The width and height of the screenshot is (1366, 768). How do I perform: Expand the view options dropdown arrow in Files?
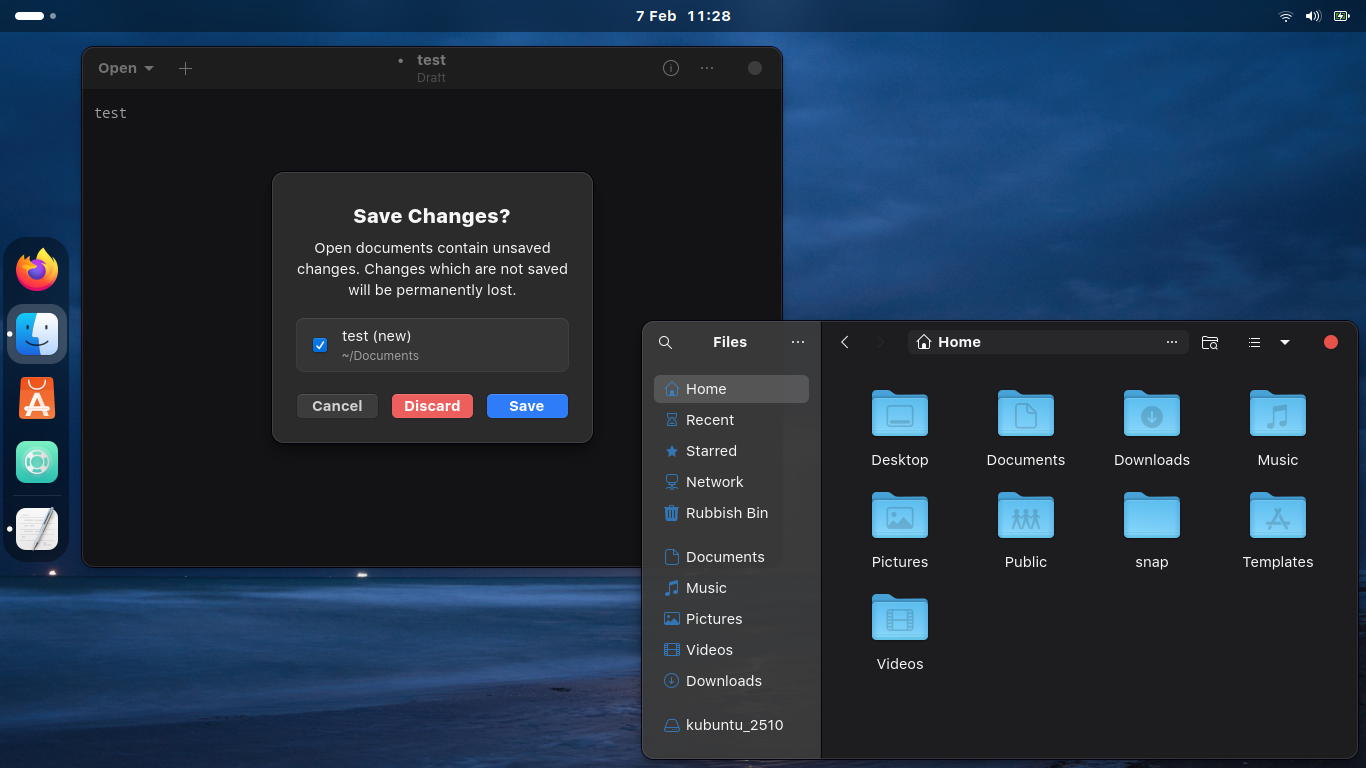click(x=1285, y=342)
